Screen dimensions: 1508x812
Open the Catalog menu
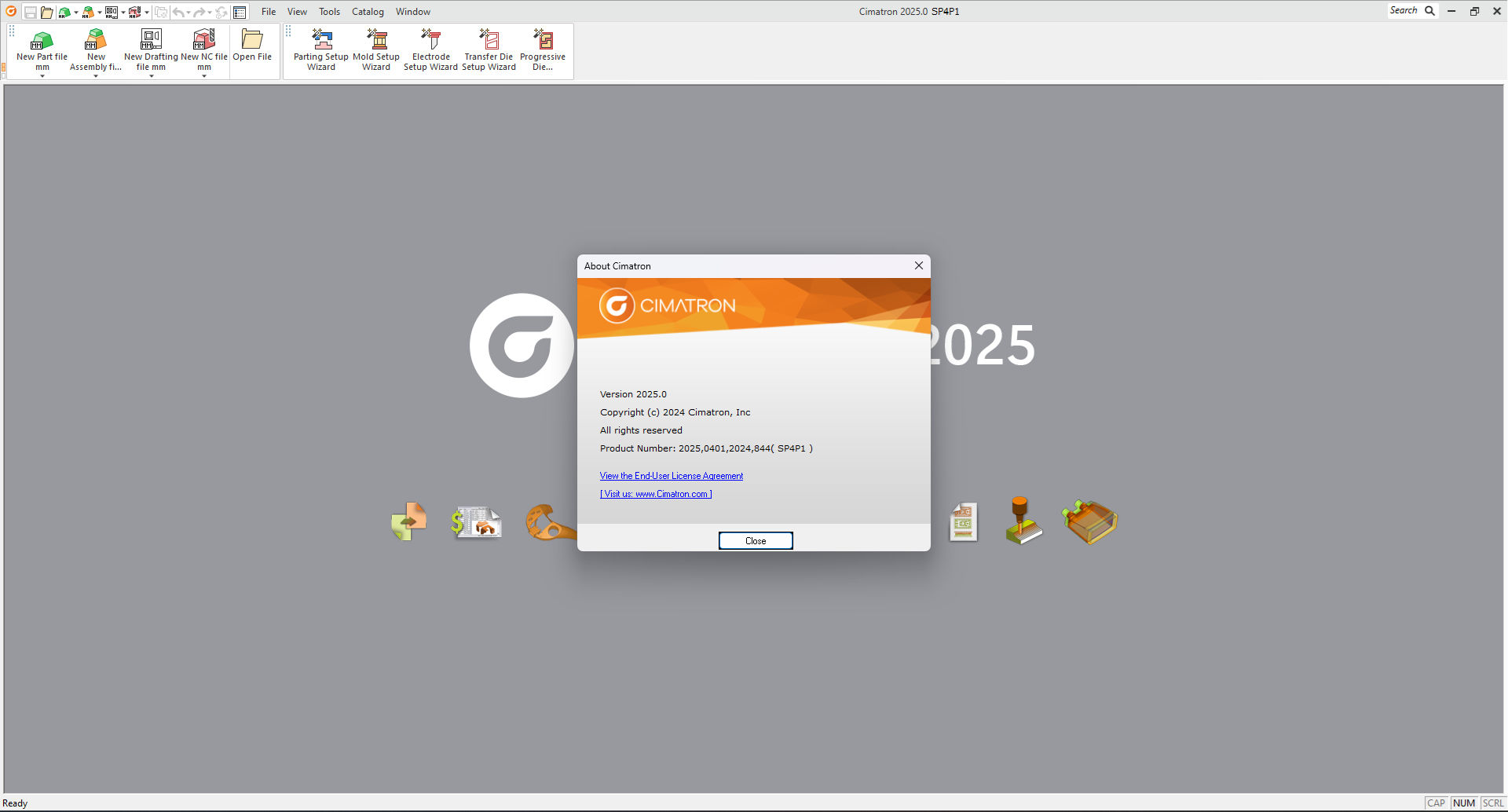coord(368,12)
